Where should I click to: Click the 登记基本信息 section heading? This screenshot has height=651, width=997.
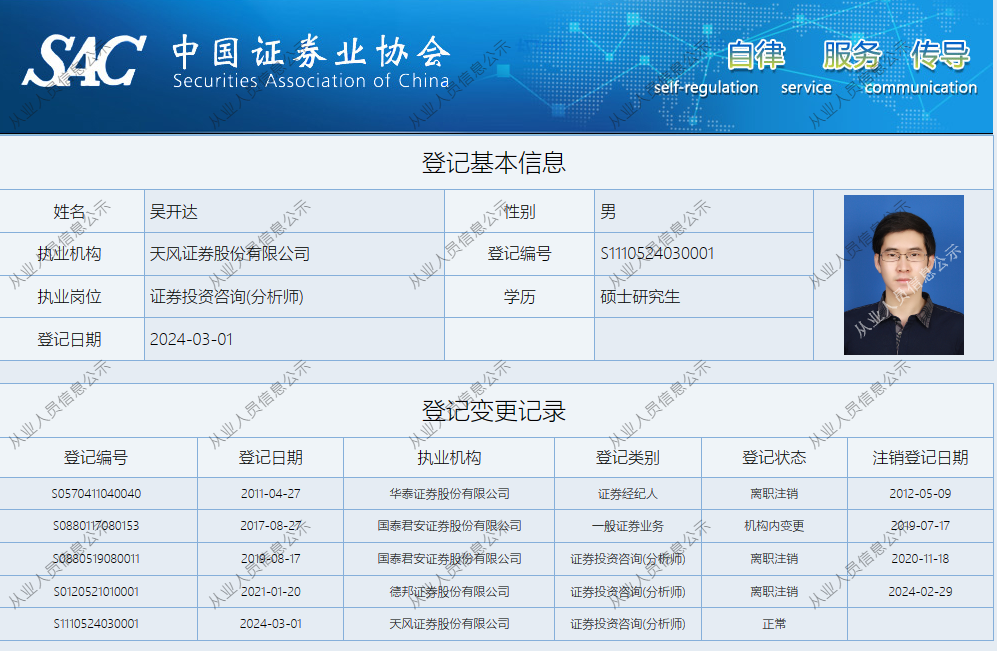(493, 163)
